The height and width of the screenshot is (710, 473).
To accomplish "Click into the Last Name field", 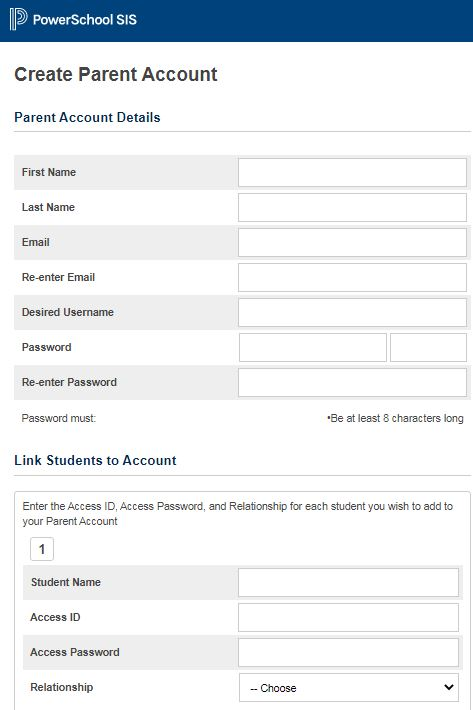I will [352, 207].
